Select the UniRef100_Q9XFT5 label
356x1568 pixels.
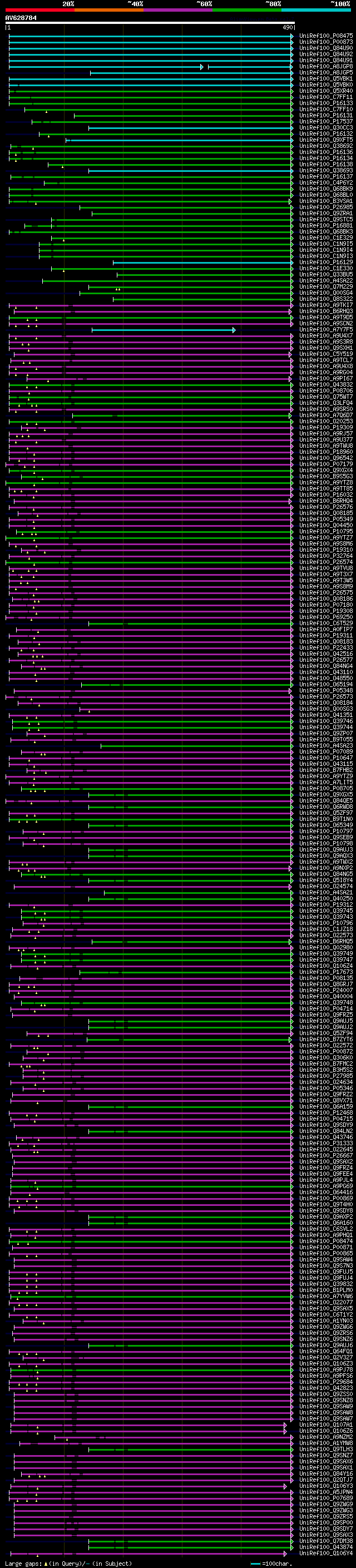click(x=326, y=140)
